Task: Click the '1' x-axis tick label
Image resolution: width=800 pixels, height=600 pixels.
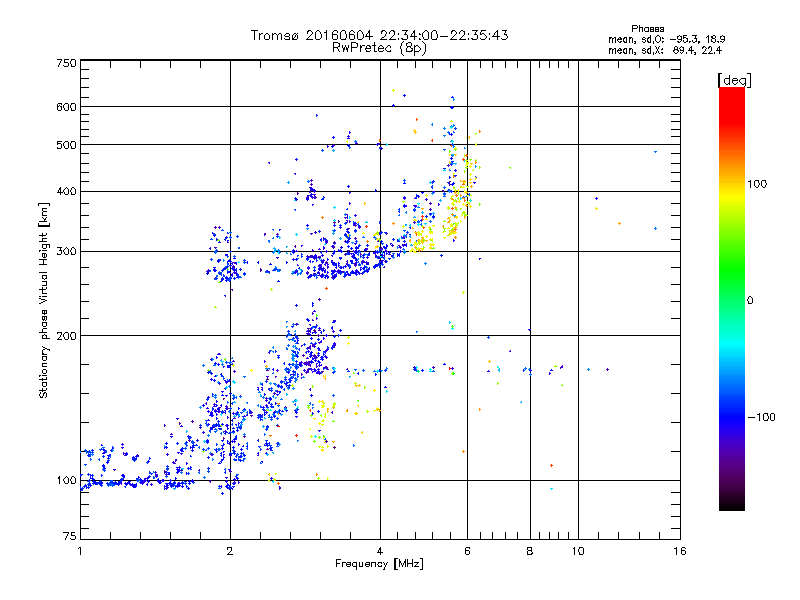Action: pyautogui.click(x=80, y=551)
